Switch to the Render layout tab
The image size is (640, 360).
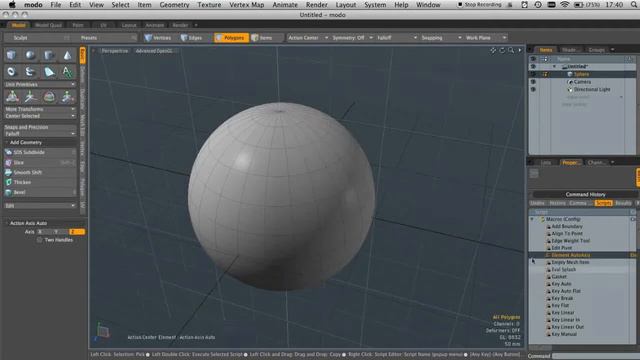pyautogui.click(x=180, y=25)
